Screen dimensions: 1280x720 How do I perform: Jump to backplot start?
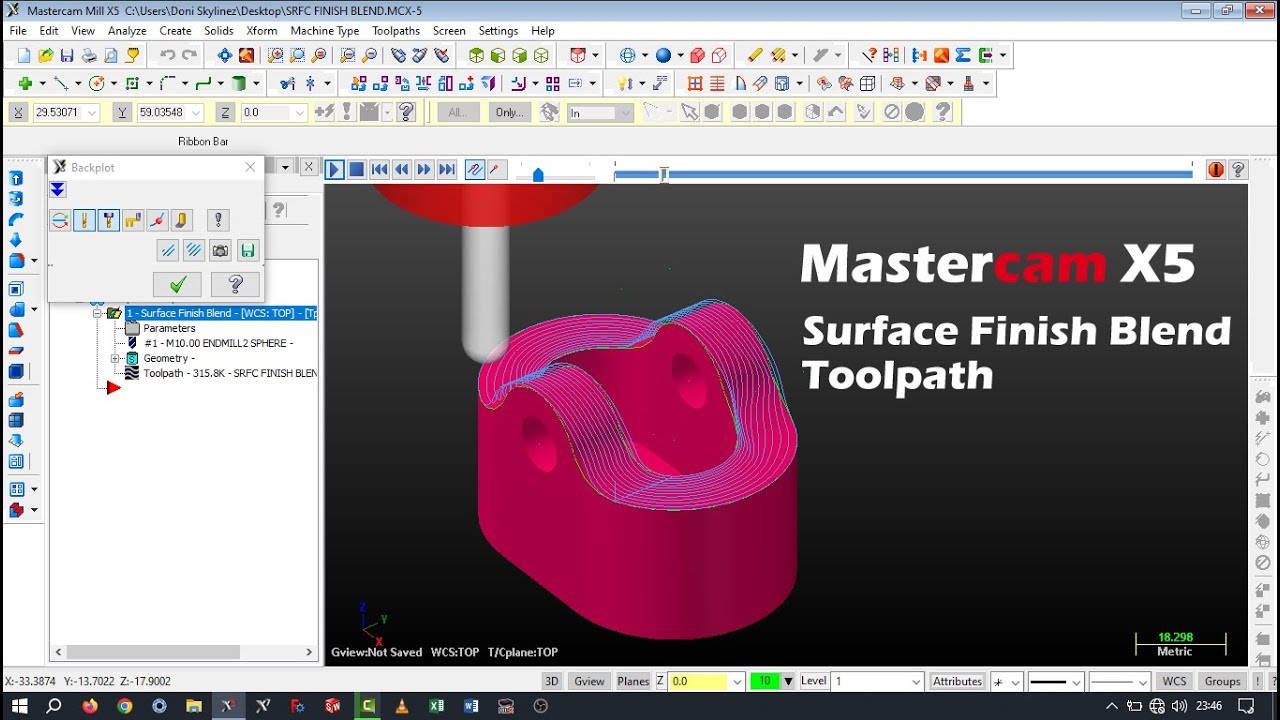point(380,170)
